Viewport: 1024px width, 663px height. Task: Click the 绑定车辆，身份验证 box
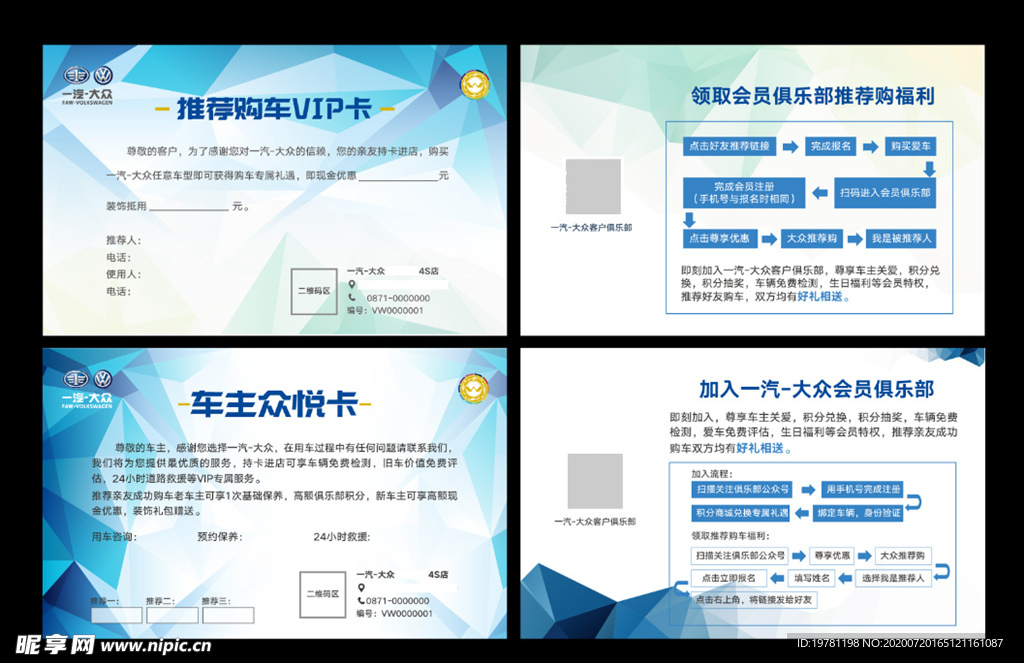859,513
